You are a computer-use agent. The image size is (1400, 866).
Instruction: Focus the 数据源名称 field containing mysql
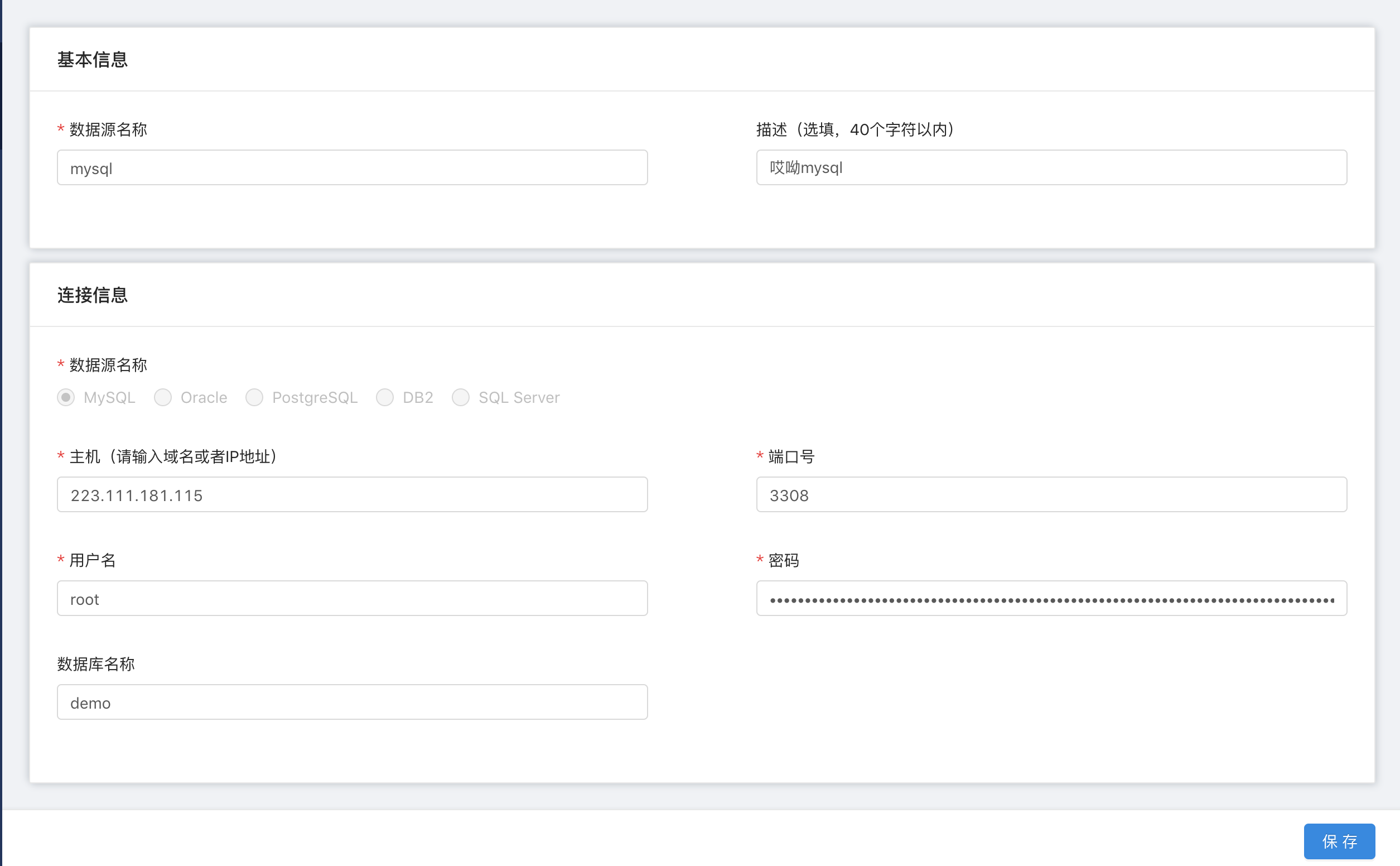(x=352, y=168)
